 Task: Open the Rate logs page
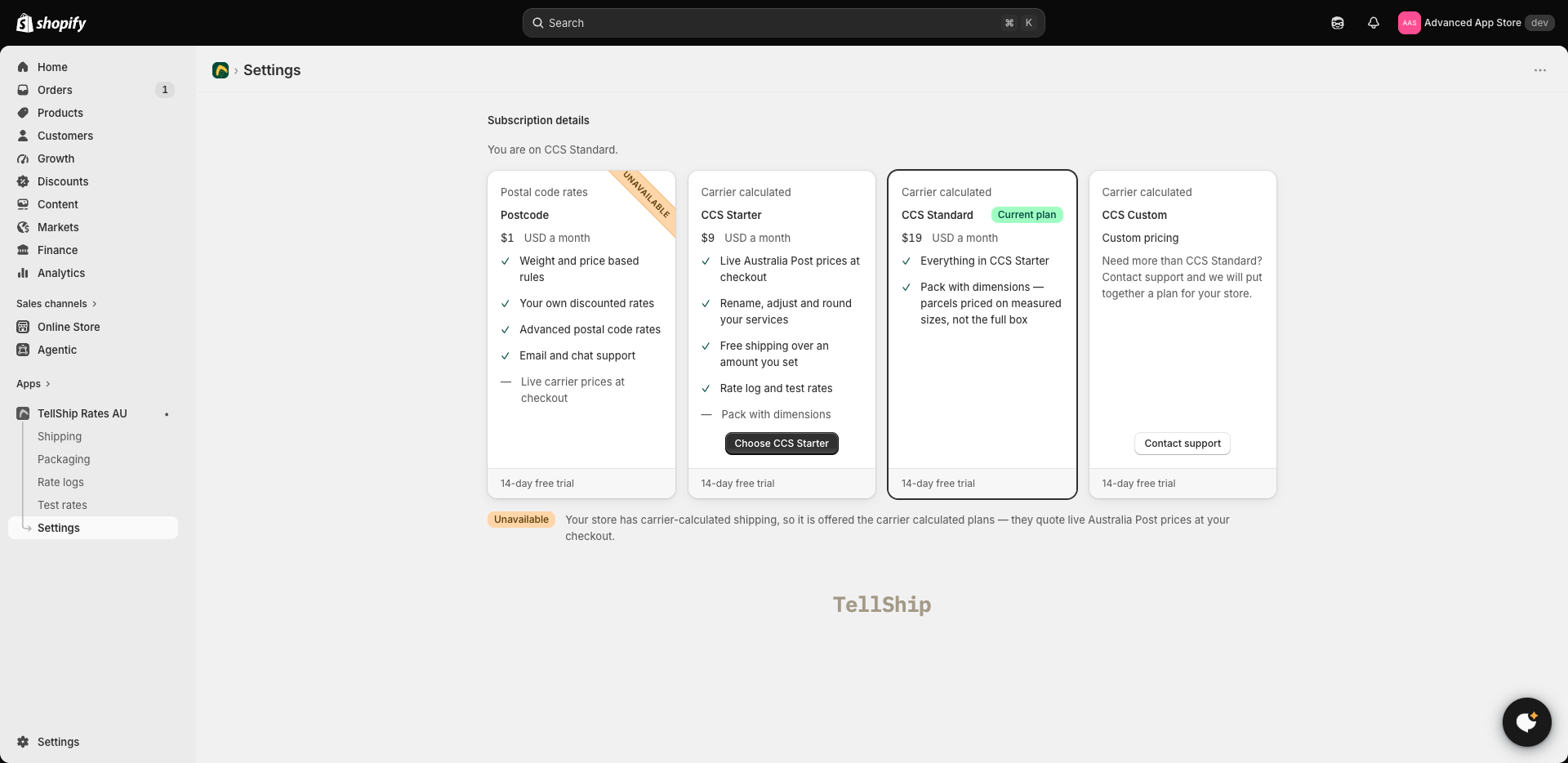(60, 482)
